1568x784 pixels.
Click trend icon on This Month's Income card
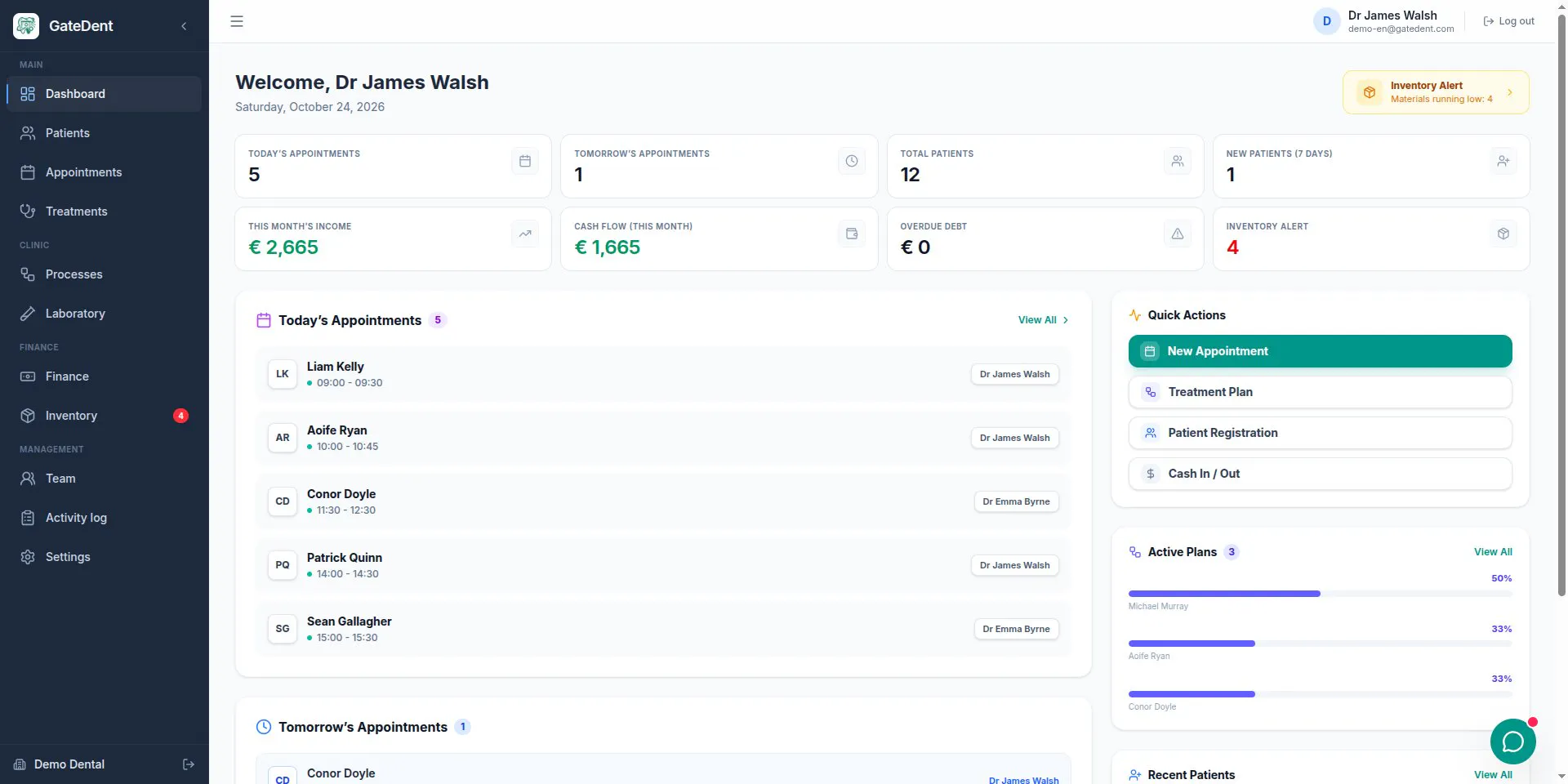525,234
